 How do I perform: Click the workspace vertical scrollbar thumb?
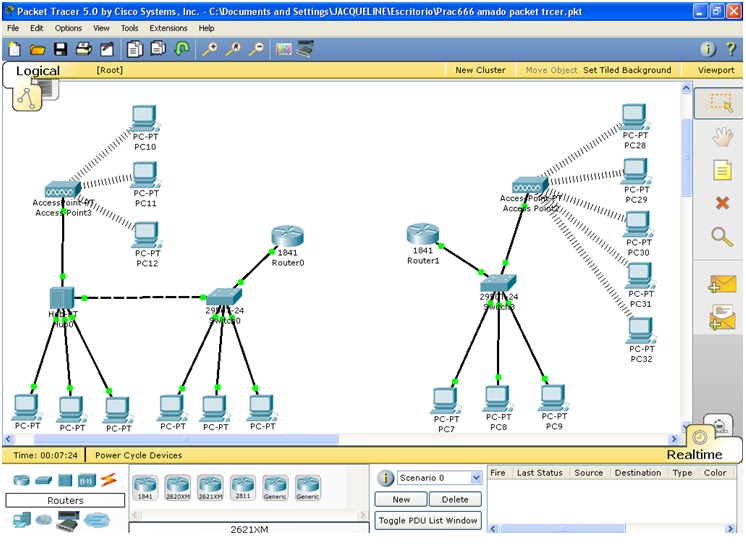[x=686, y=157]
